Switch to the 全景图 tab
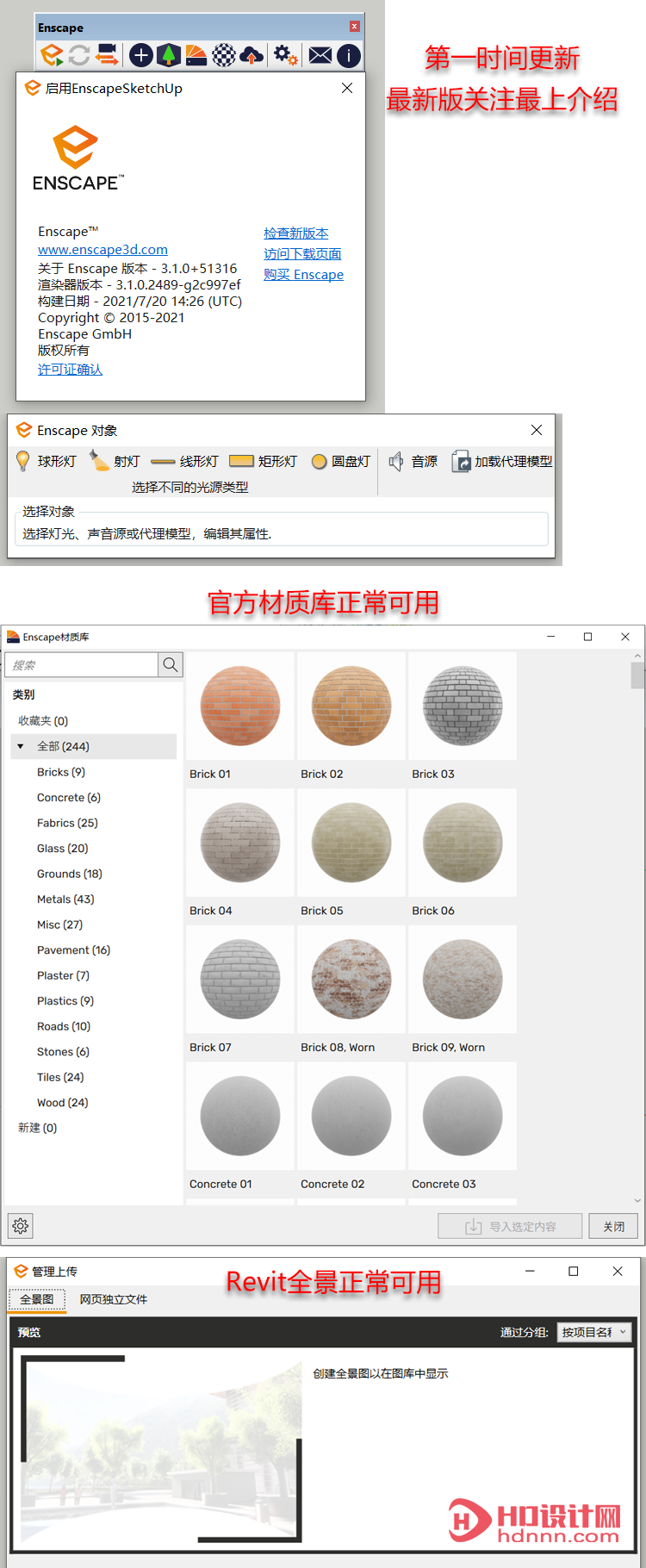 point(37,1299)
